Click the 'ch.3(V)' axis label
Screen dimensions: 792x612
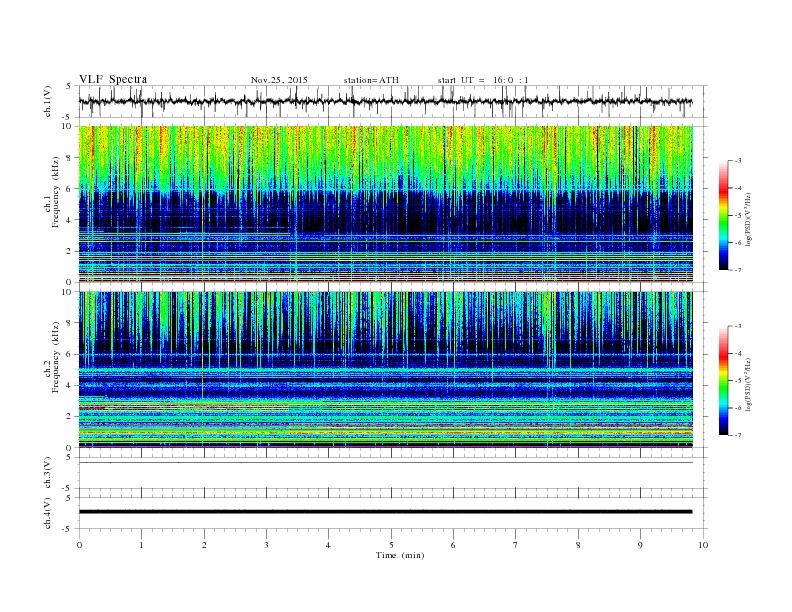(x=48, y=473)
